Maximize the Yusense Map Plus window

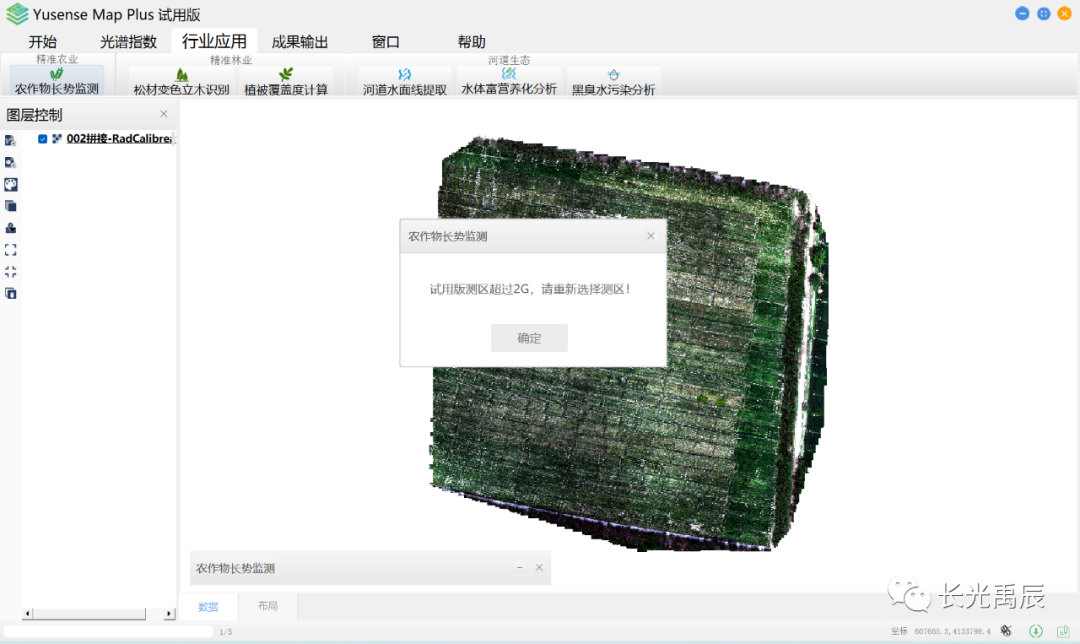tap(1043, 14)
